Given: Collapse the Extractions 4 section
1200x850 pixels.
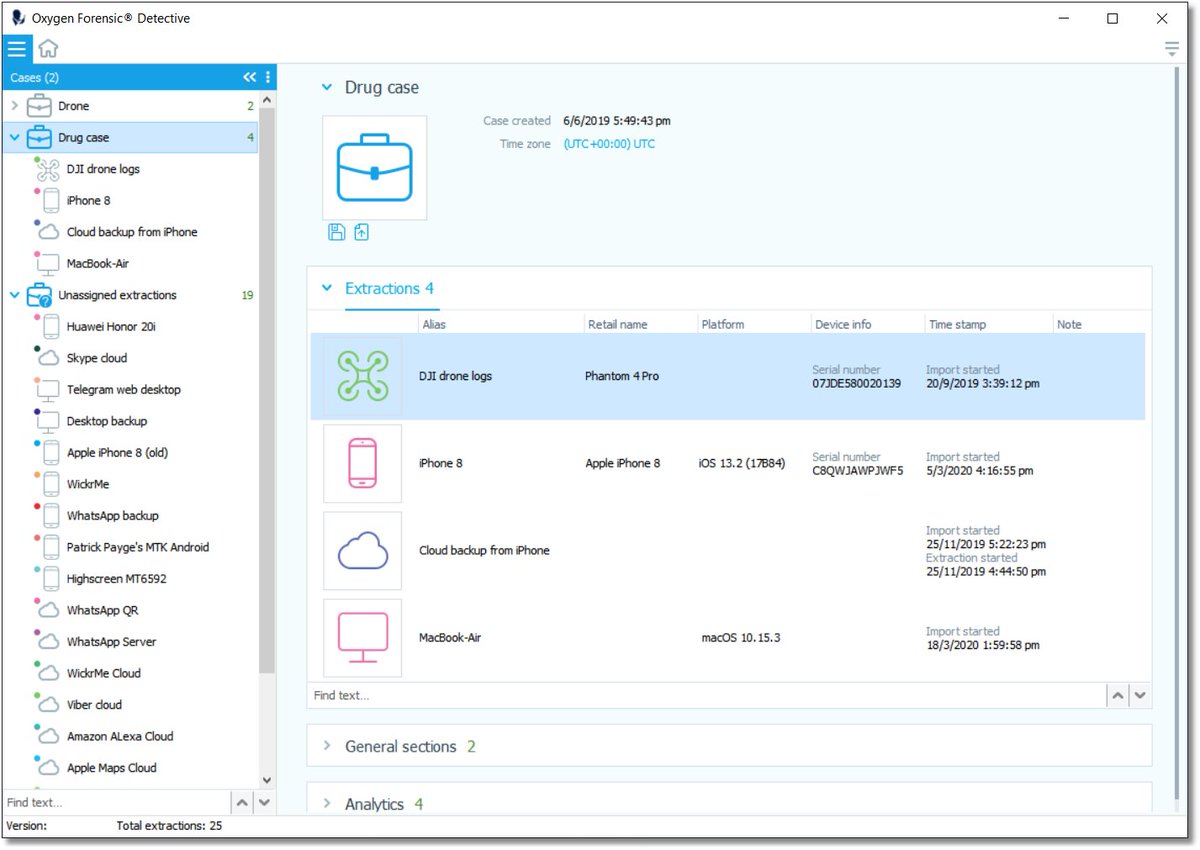Looking at the screenshot, I should pyautogui.click(x=326, y=289).
